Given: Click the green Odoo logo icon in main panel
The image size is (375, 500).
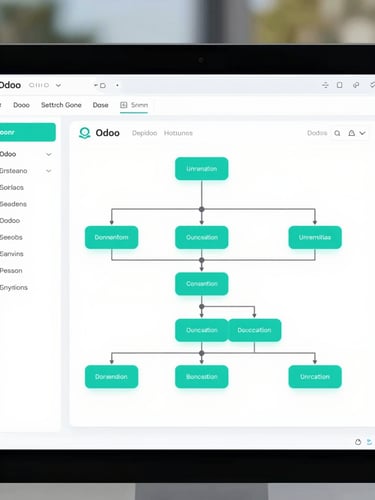Looking at the screenshot, I should pos(85,133).
